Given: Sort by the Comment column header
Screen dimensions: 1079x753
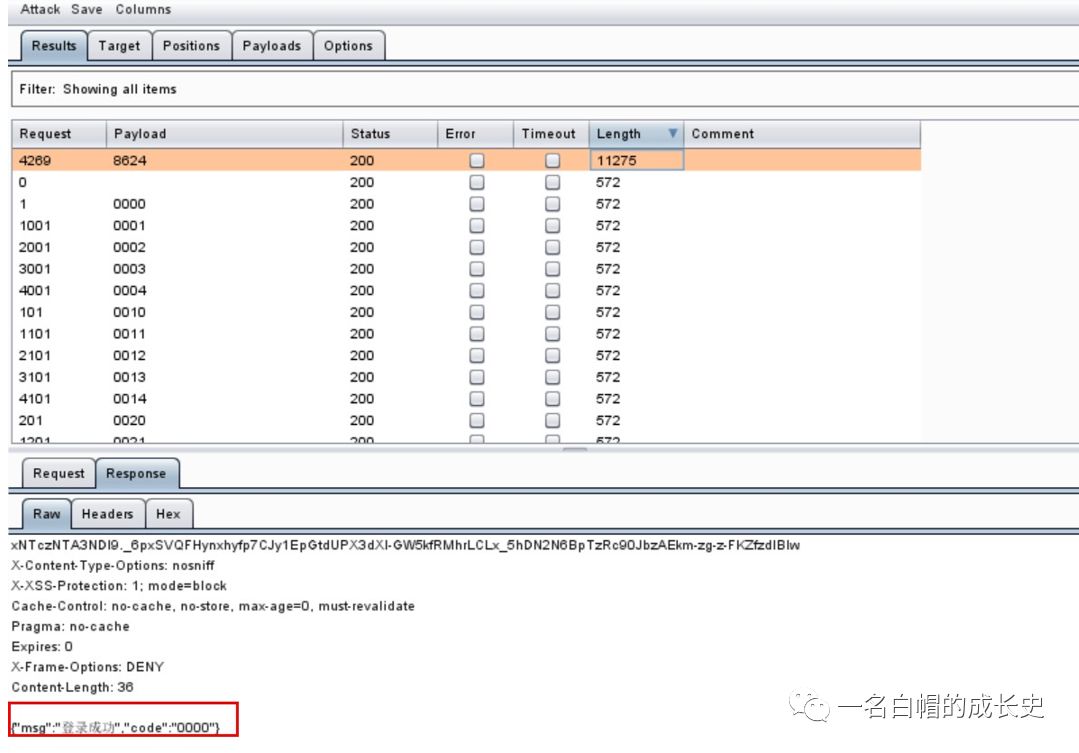Looking at the screenshot, I should (x=802, y=134).
